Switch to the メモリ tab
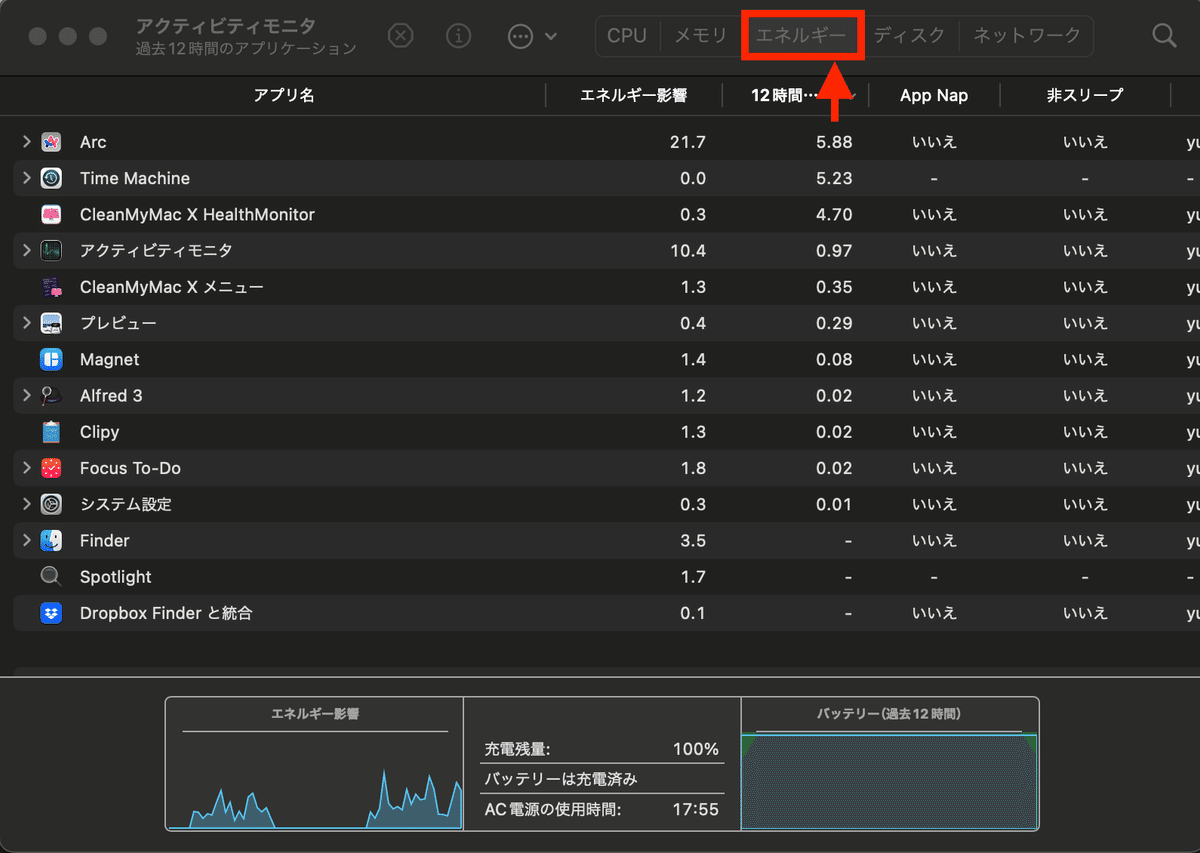The image size is (1200, 853). pyautogui.click(x=701, y=36)
